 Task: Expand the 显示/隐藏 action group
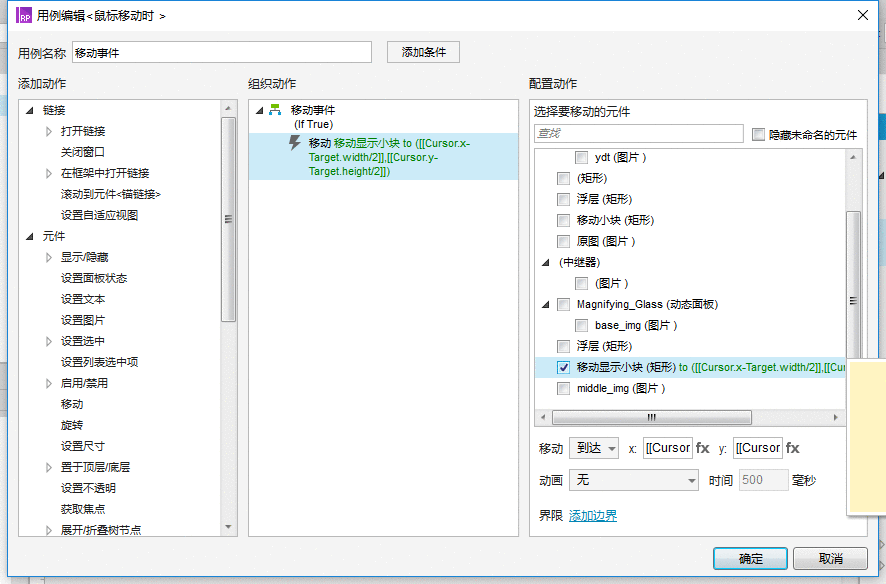(x=49, y=258)
